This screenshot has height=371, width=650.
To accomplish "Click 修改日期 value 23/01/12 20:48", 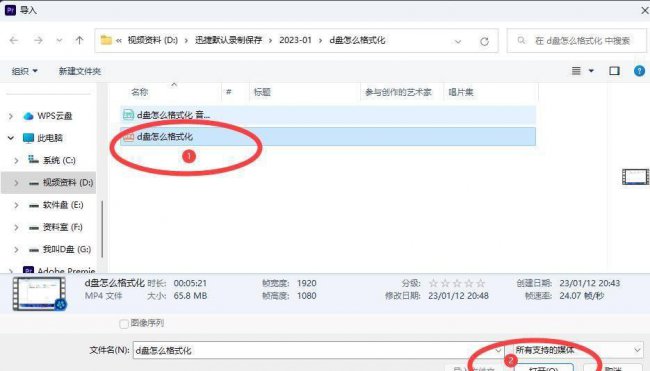I will [458, 296].
